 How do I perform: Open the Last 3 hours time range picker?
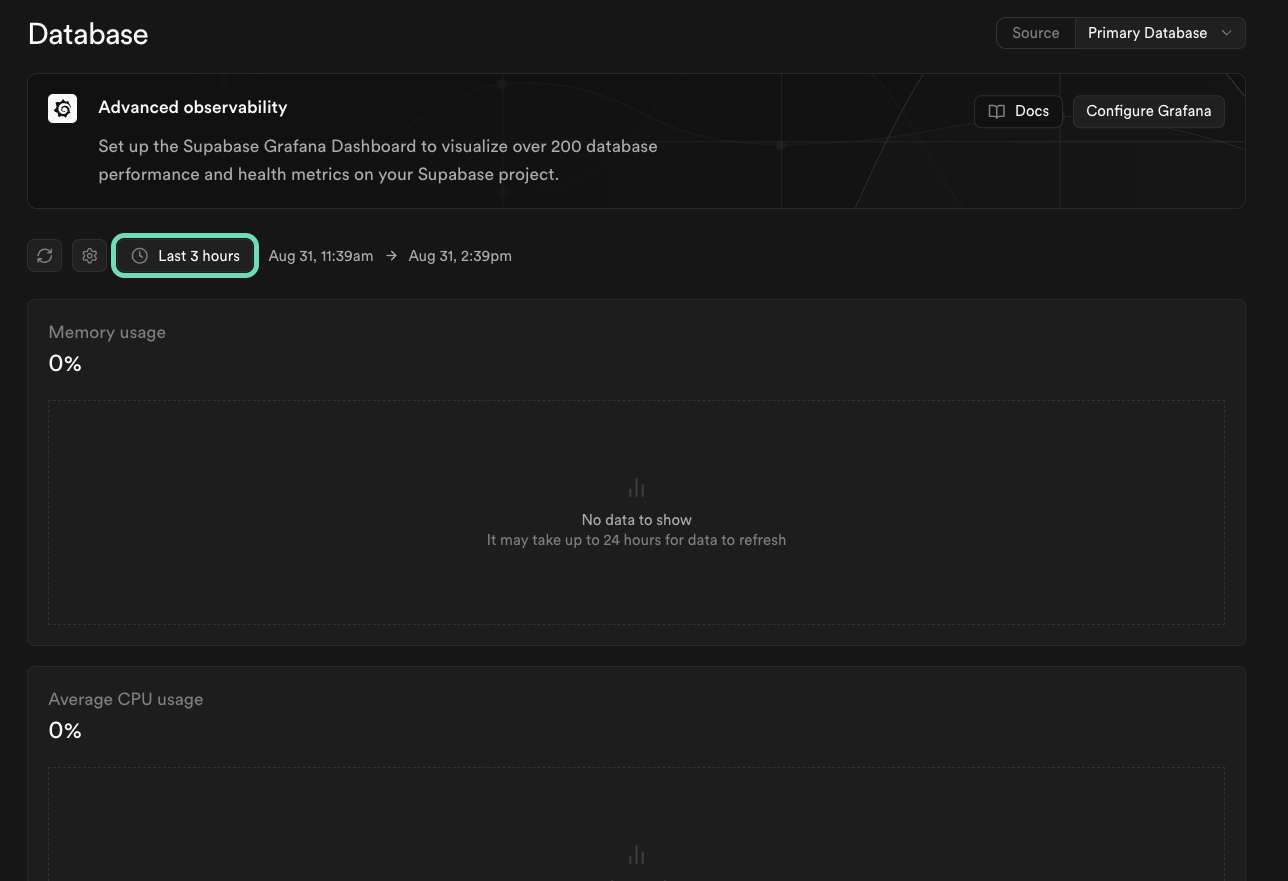[x=185, y=256]
